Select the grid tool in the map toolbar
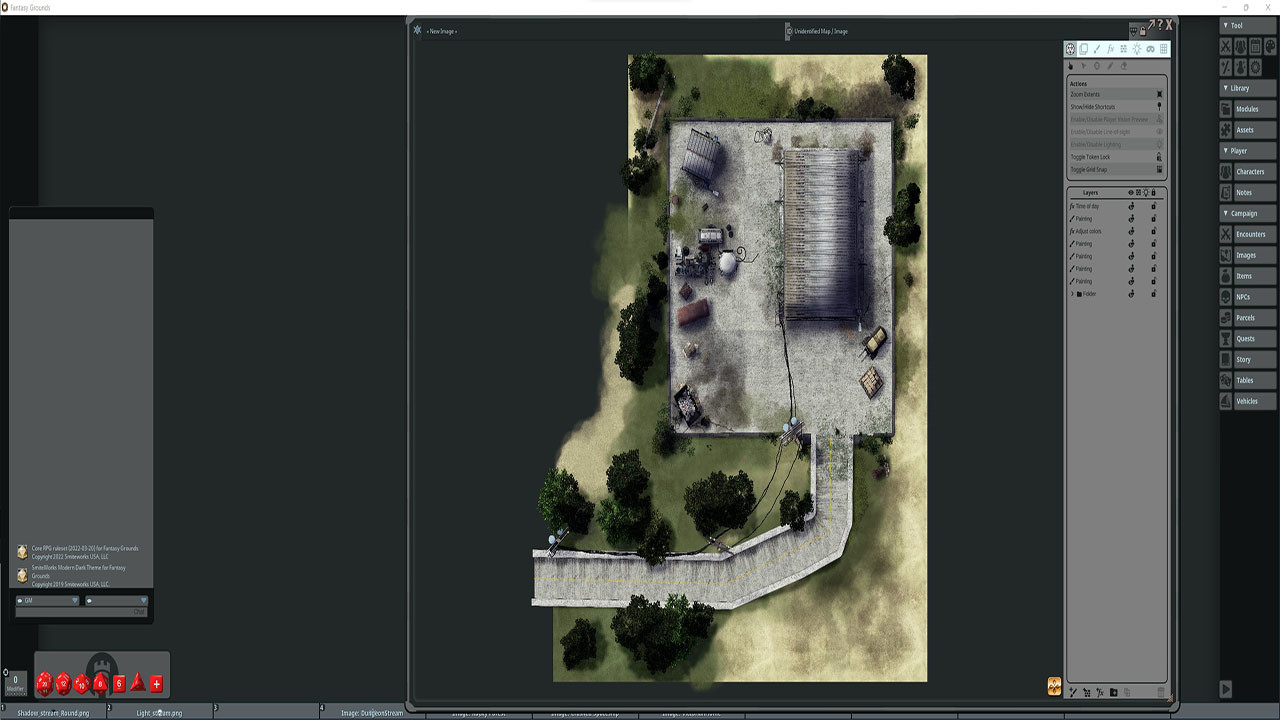Screen dimensions: 1280x720 [1163, 48]
